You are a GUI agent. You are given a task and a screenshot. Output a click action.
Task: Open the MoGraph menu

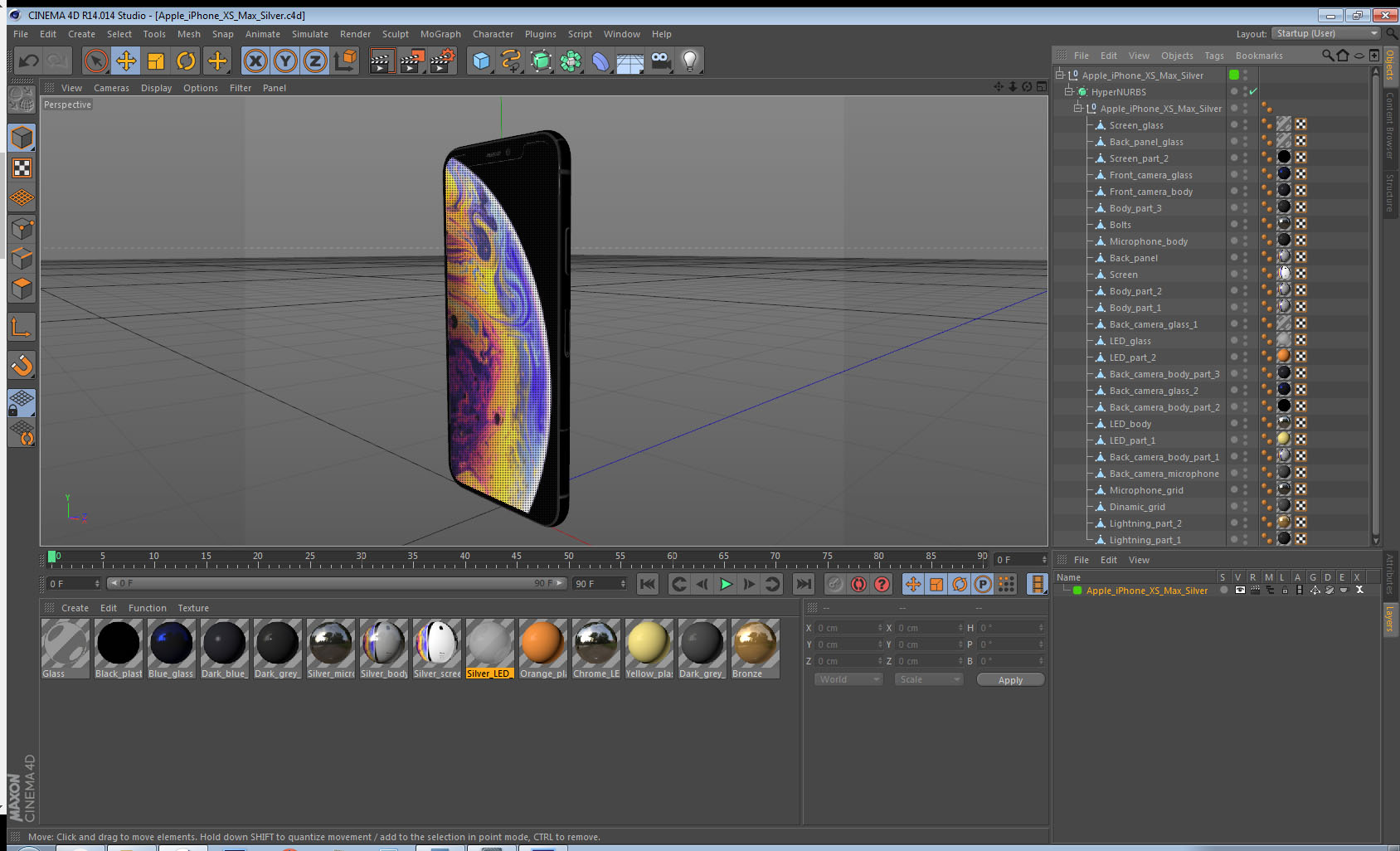click(x=440, y=34)
